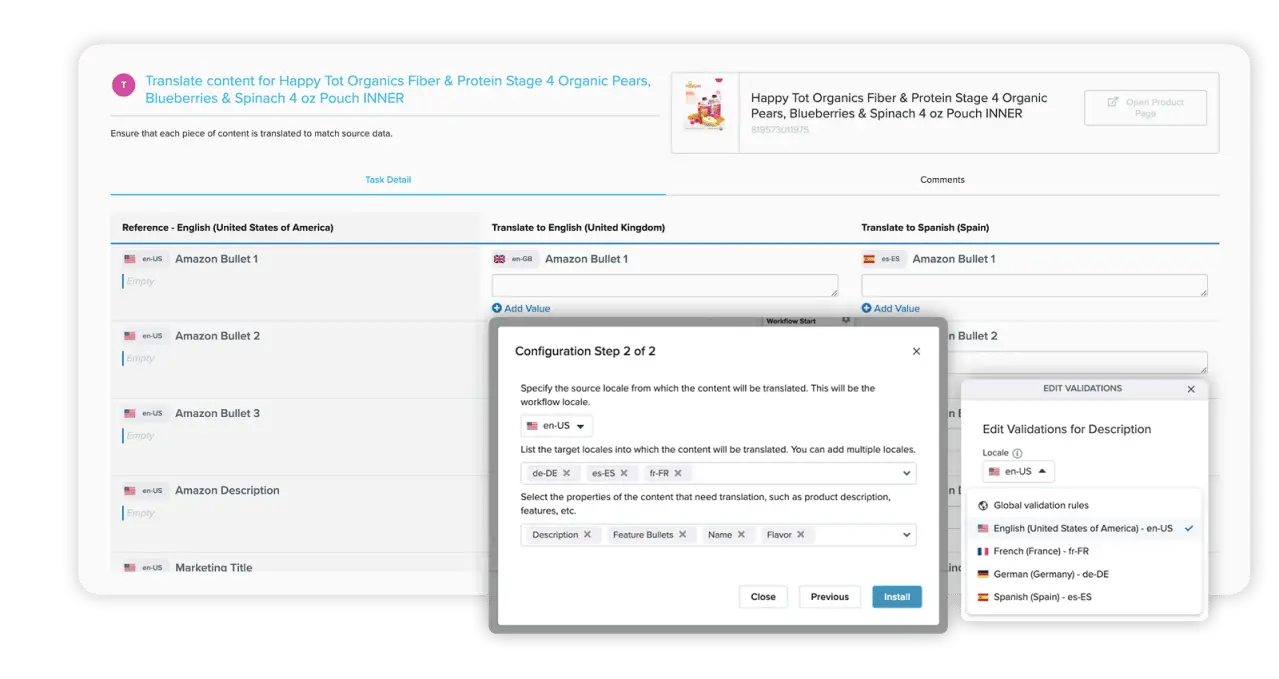Click the Workflow Start label behind the dialog
The image size is (1279, 679).
pyautogui.click(x=790, y=321)
